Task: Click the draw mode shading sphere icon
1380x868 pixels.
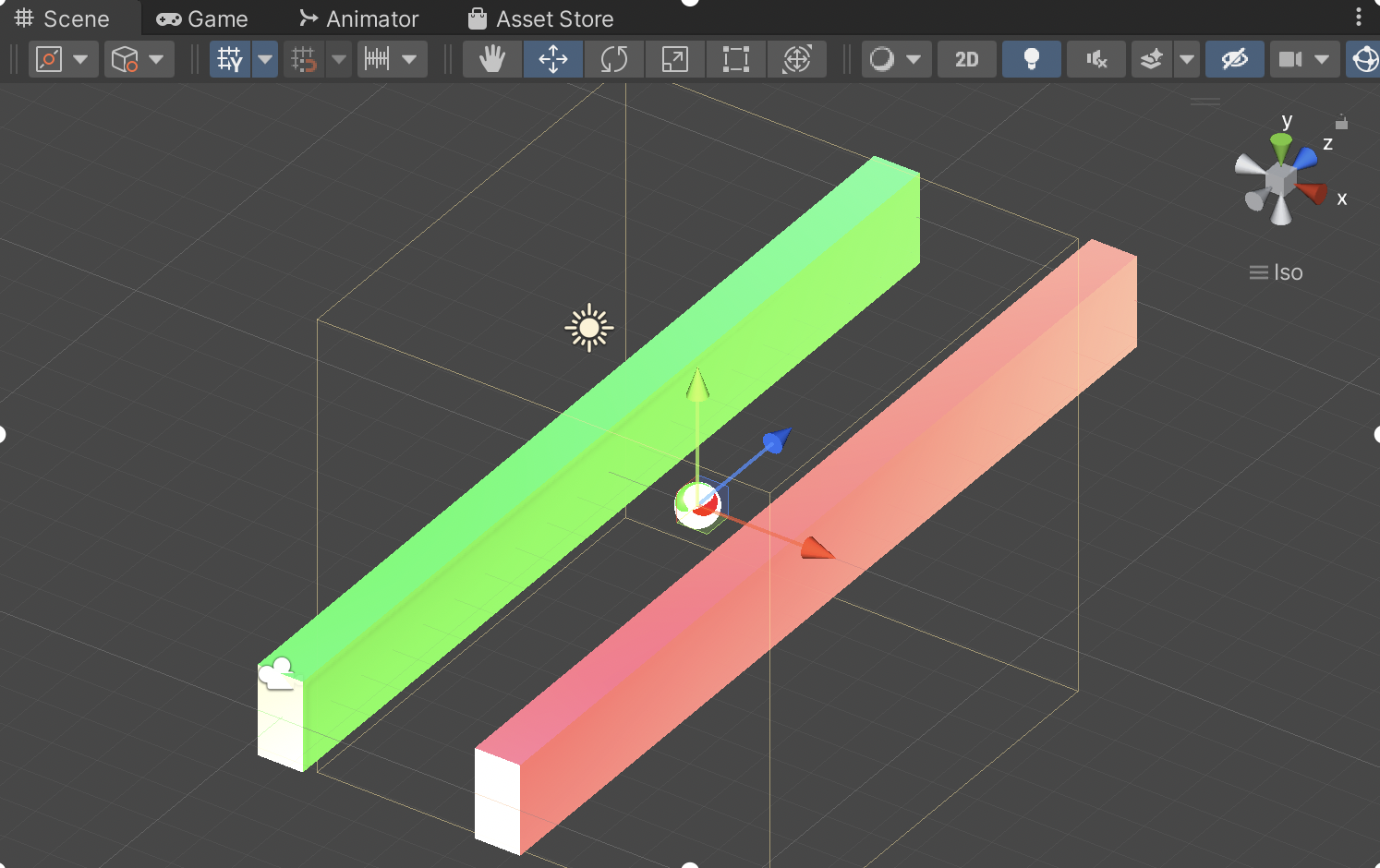Action: [x=882, y=60]
